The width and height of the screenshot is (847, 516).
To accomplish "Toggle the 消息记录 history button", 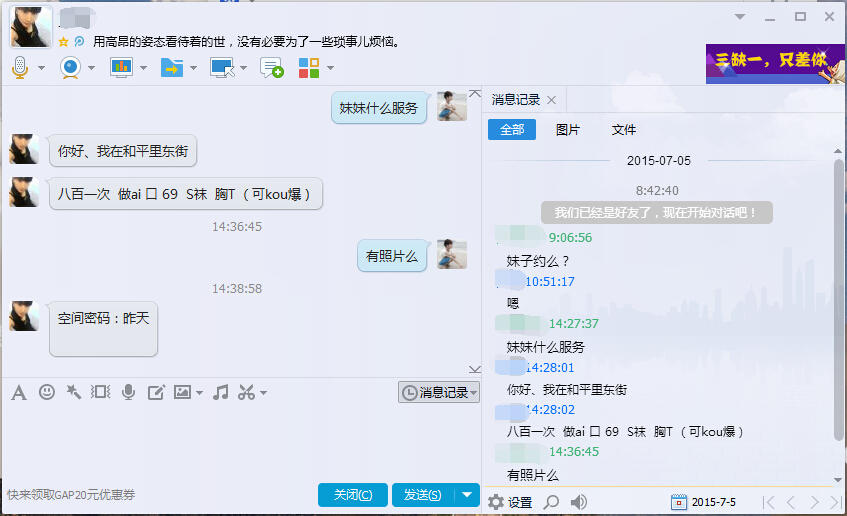I will [x=439, y=392].
